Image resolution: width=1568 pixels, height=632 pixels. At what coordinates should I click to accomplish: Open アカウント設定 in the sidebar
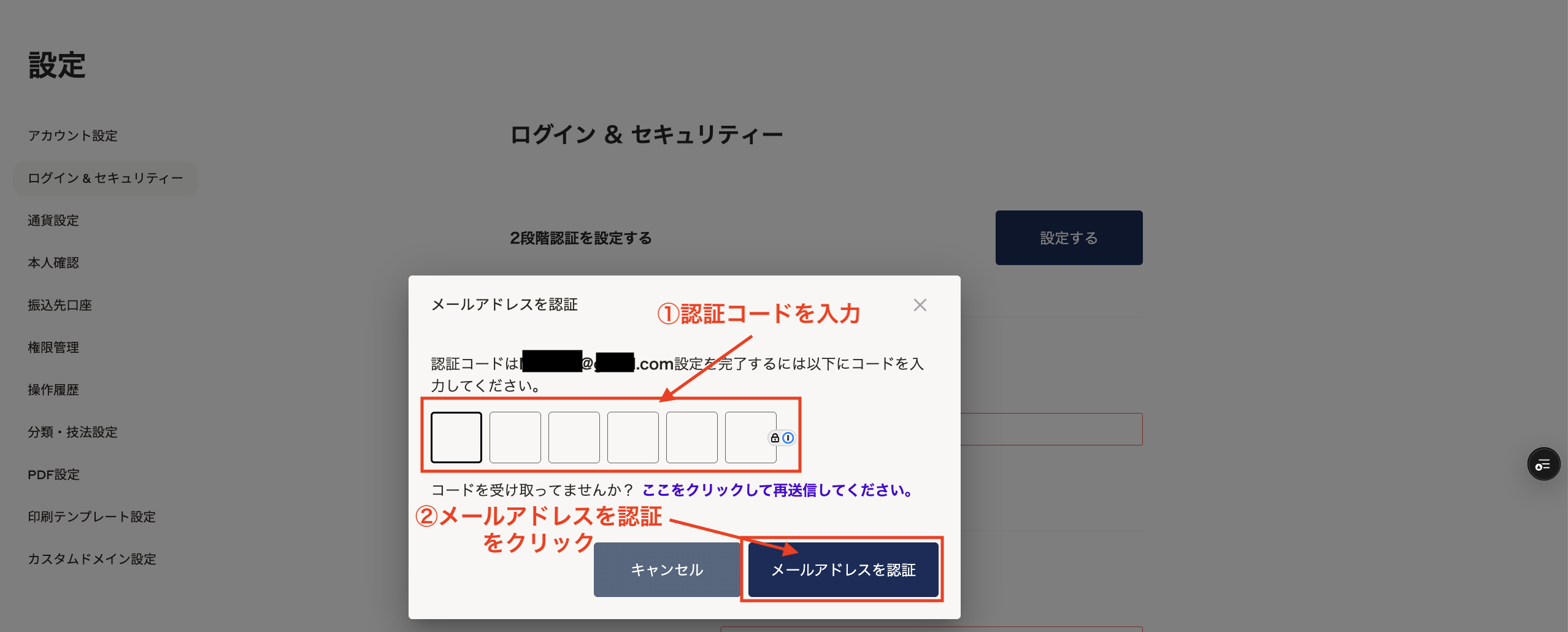(72, 136)
